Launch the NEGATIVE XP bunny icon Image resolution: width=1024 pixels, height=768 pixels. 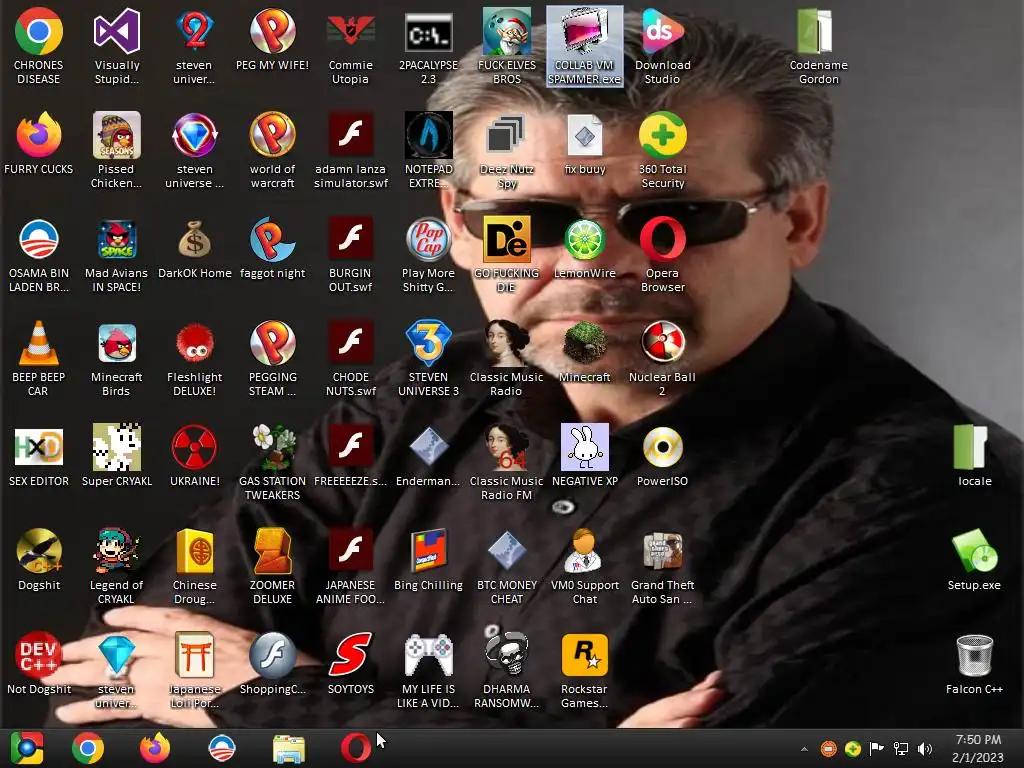[x=584, y=447]
